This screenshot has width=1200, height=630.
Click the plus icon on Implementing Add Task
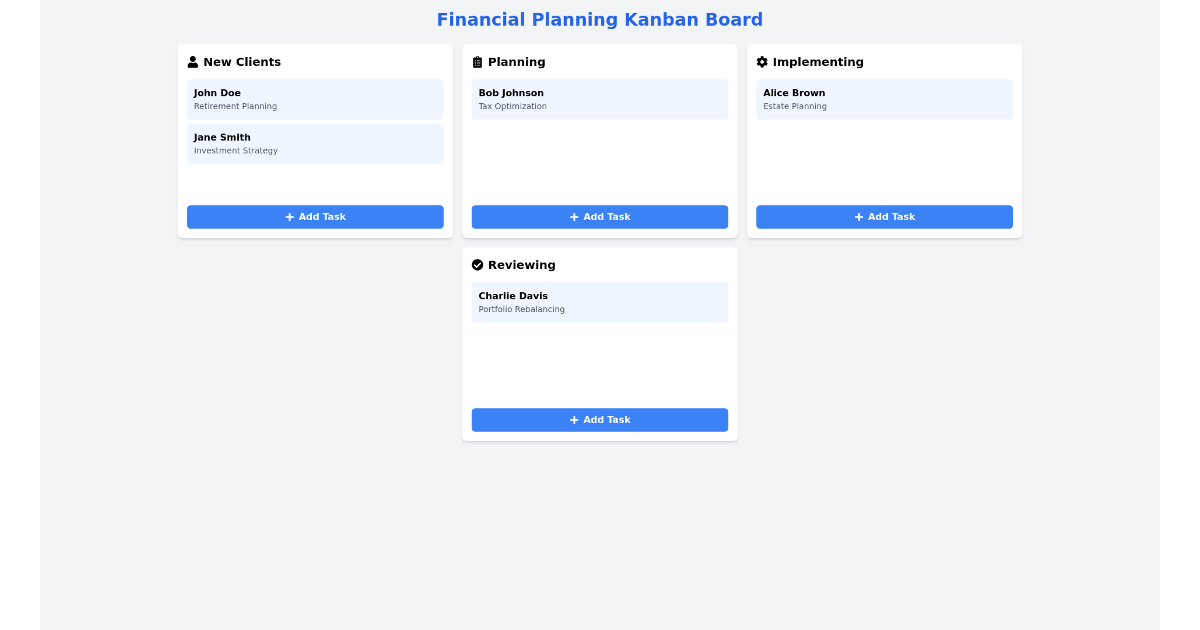pos(857,216)
